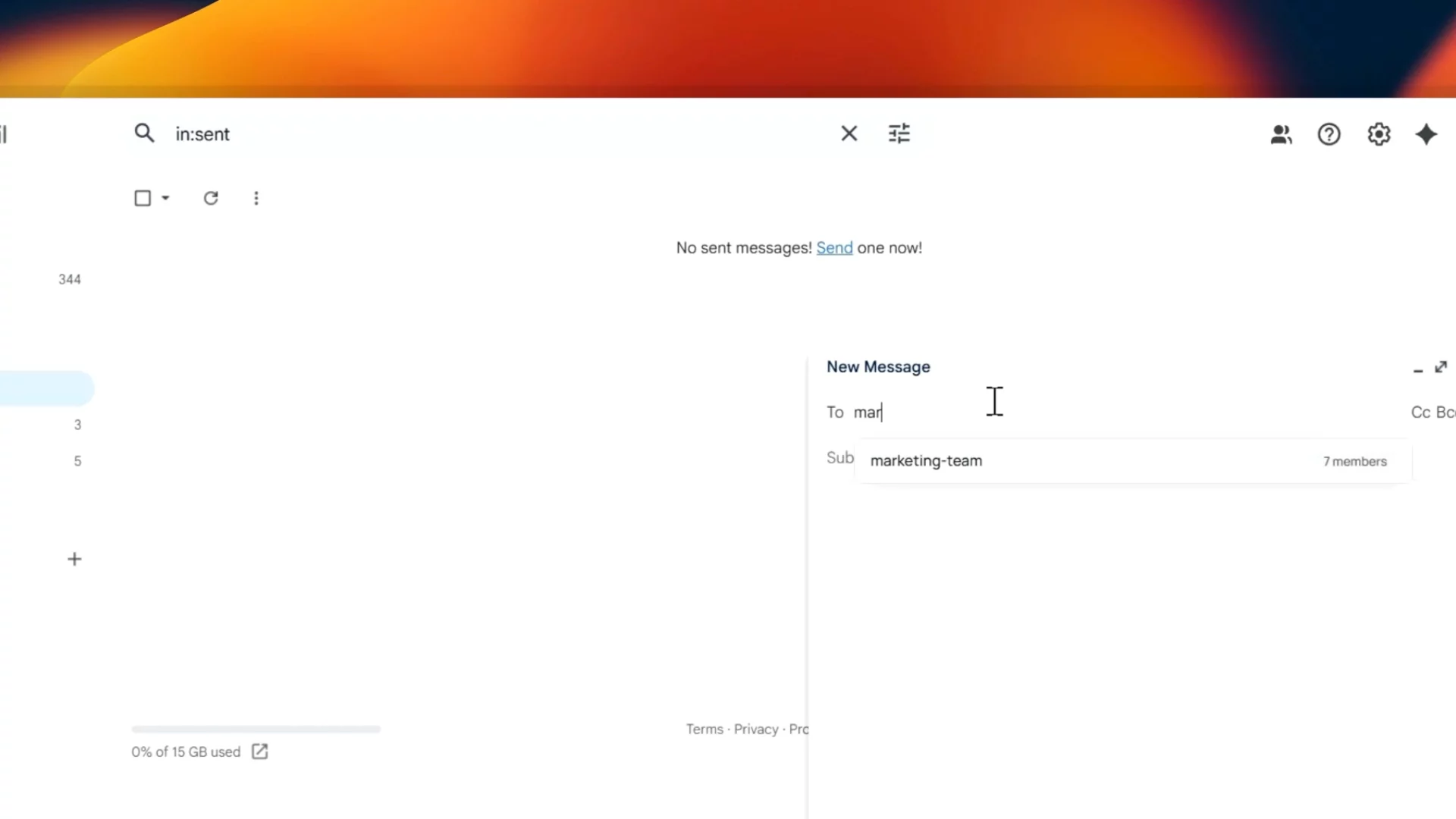Select the marketing-team suggestion
The image size is (1456, 819).
point(1133,461)
